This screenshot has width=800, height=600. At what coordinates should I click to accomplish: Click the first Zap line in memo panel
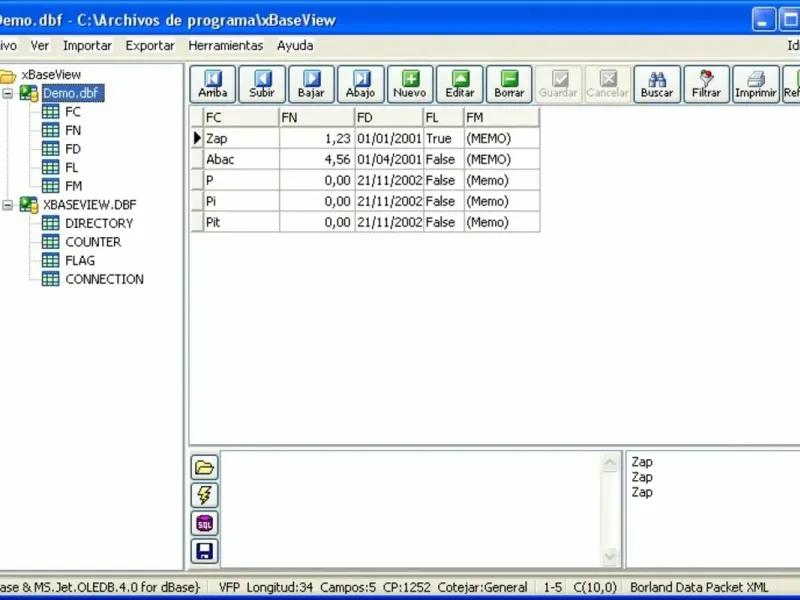[x=642, y=462]
